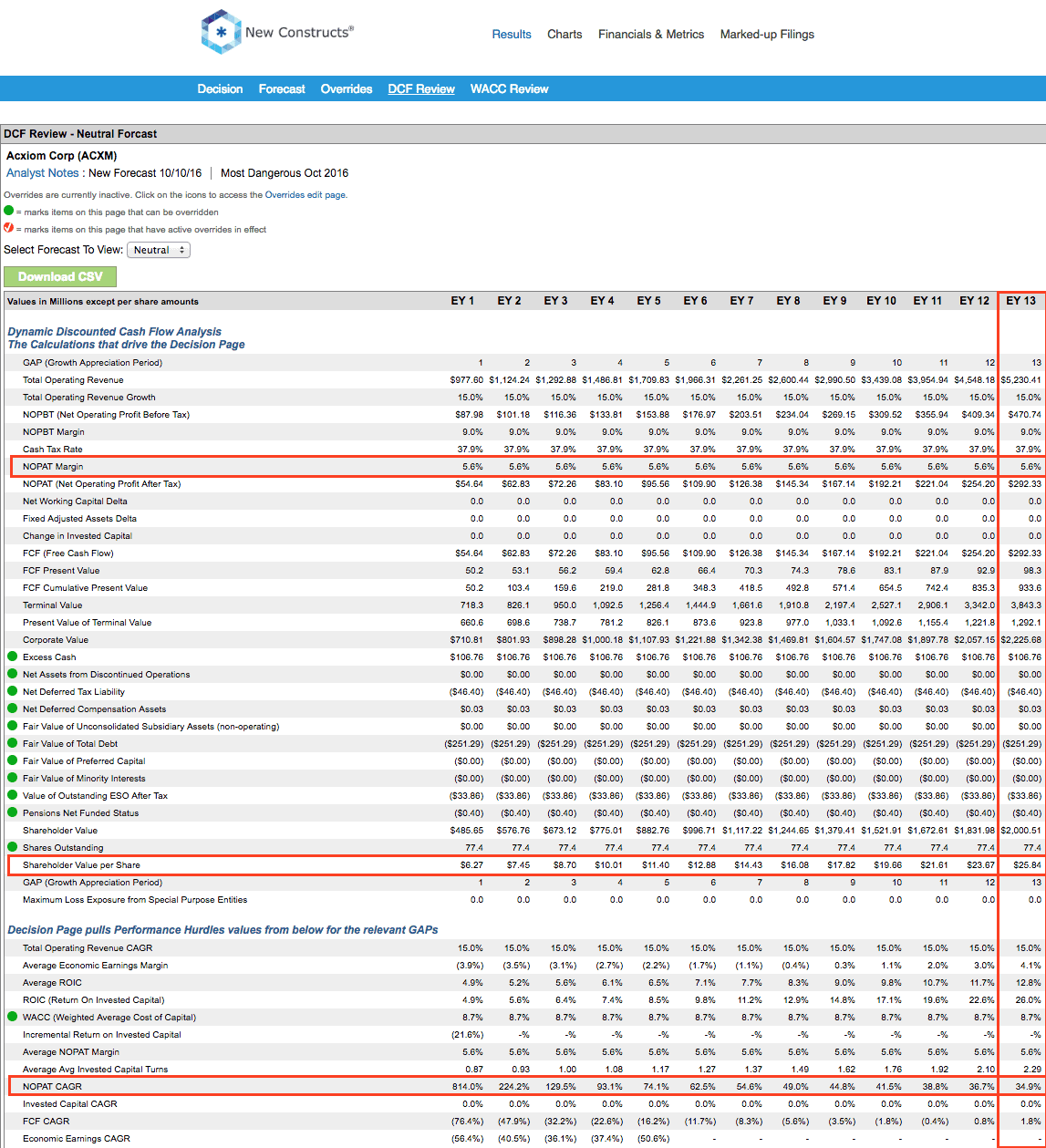Image resolution: width=1046 pixels, height=1148 pixels.
Task: Click the 26.0% ROIC value
Action: coord(1029,999)
